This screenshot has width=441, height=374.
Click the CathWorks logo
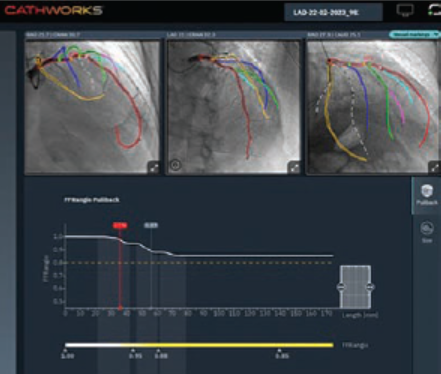point(53,10)
